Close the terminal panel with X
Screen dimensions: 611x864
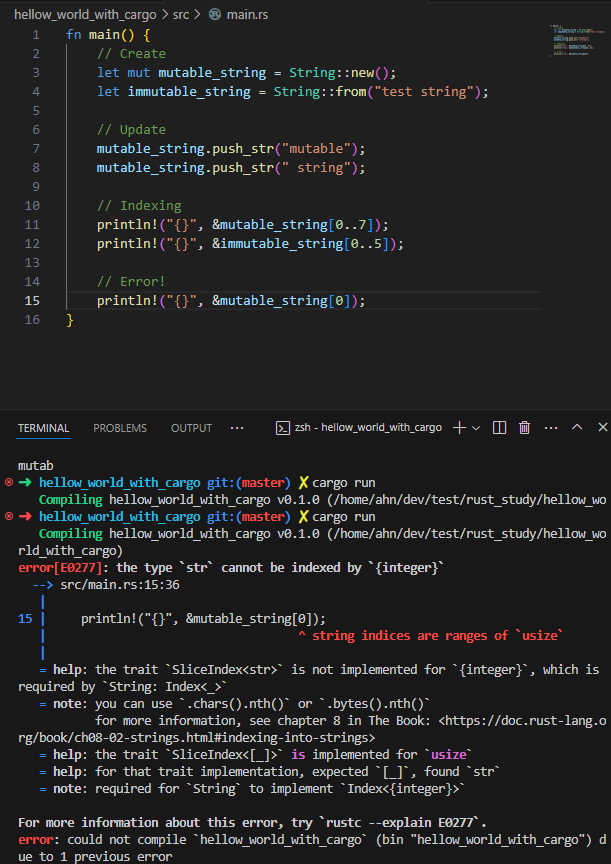point(603,427)
